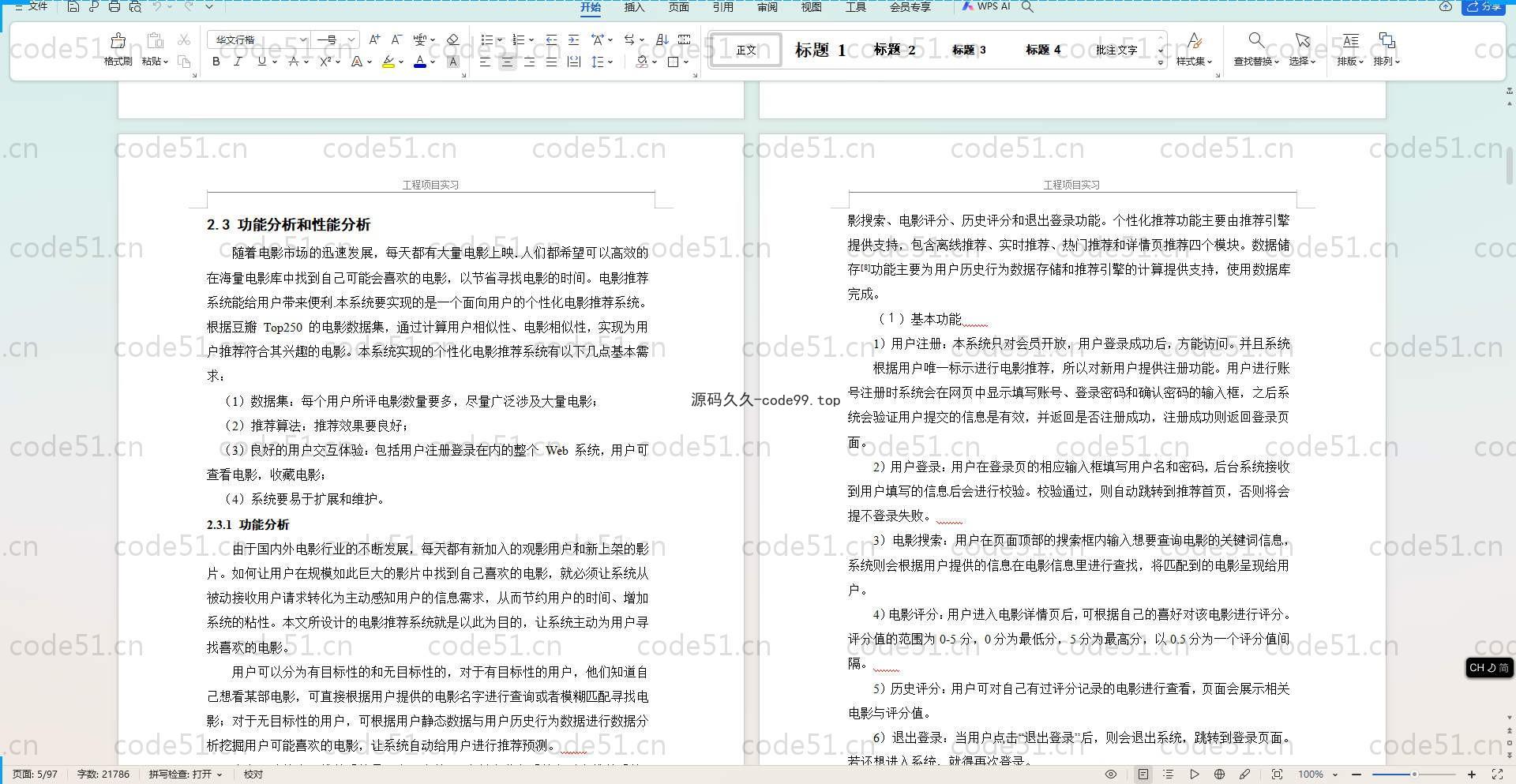This screenshot has width=1516, height=784.
Task: Click the Print icon in quick access bar
Action: 114,6
